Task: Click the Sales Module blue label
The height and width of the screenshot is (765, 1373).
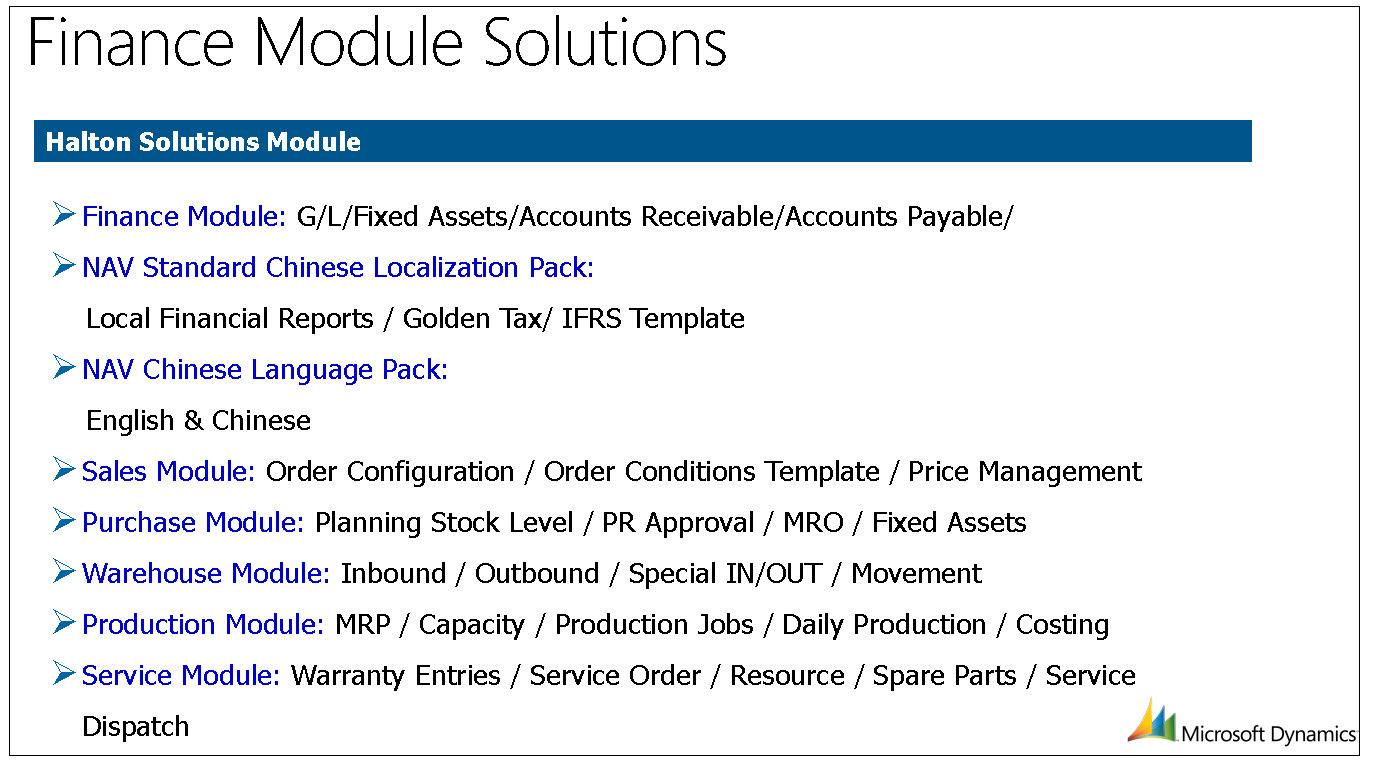Action: pos(169,472)
